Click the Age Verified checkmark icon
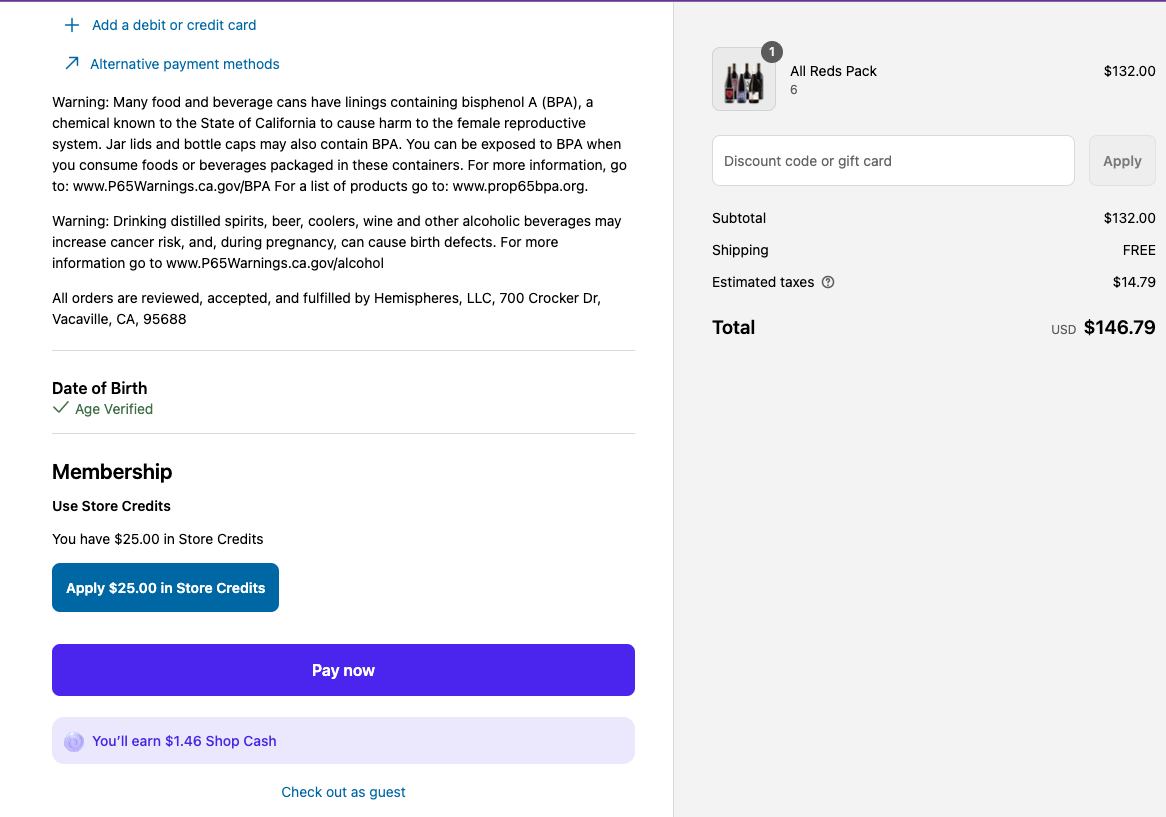Image resolution: width=1166 pixels, height=817 pixels. coord(61,407)
